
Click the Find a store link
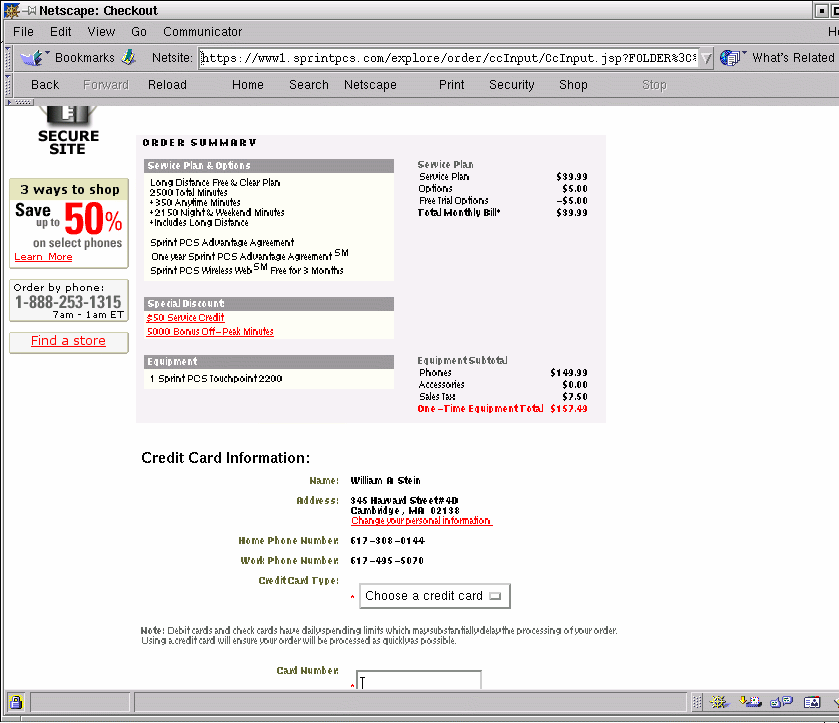point(68,341)
